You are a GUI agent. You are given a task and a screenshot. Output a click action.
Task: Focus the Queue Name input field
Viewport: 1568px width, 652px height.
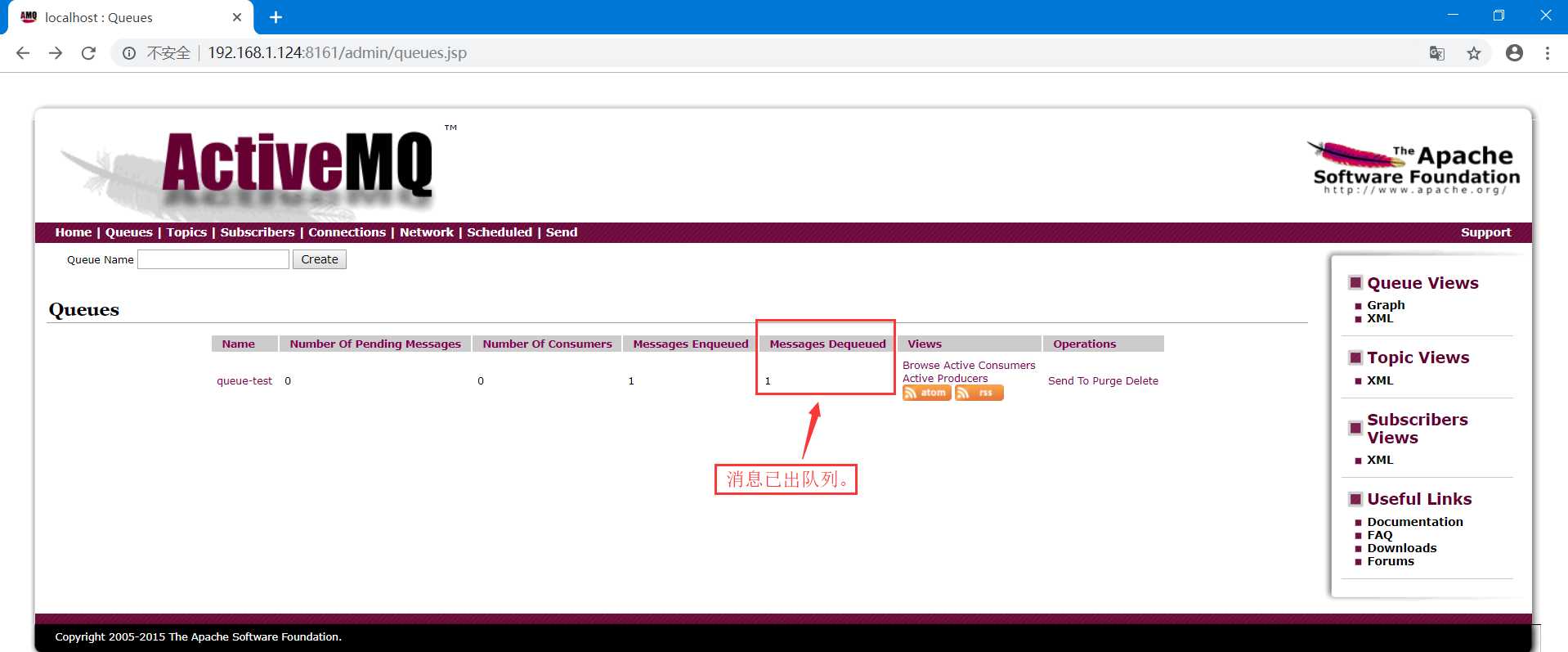pyautogui.click(x=213, y=259)
